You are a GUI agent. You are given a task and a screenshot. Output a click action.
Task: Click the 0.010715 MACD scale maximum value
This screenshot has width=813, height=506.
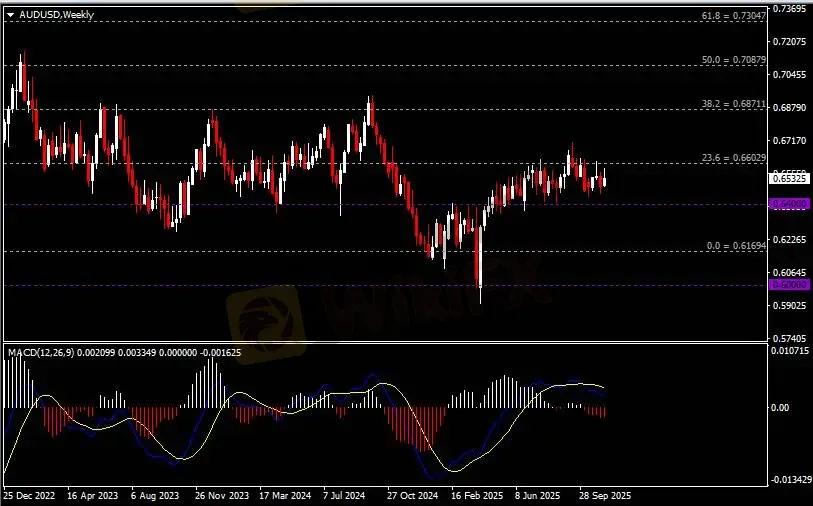click(x=790, y=351)
